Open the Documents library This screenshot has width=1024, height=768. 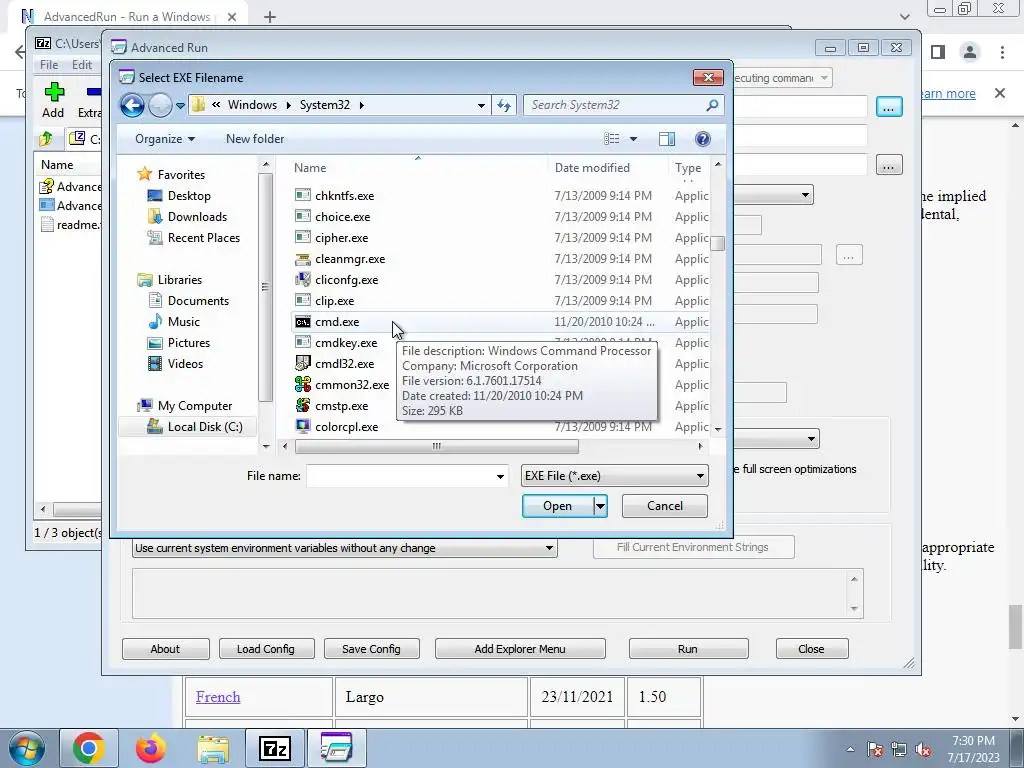click(198, 301)
